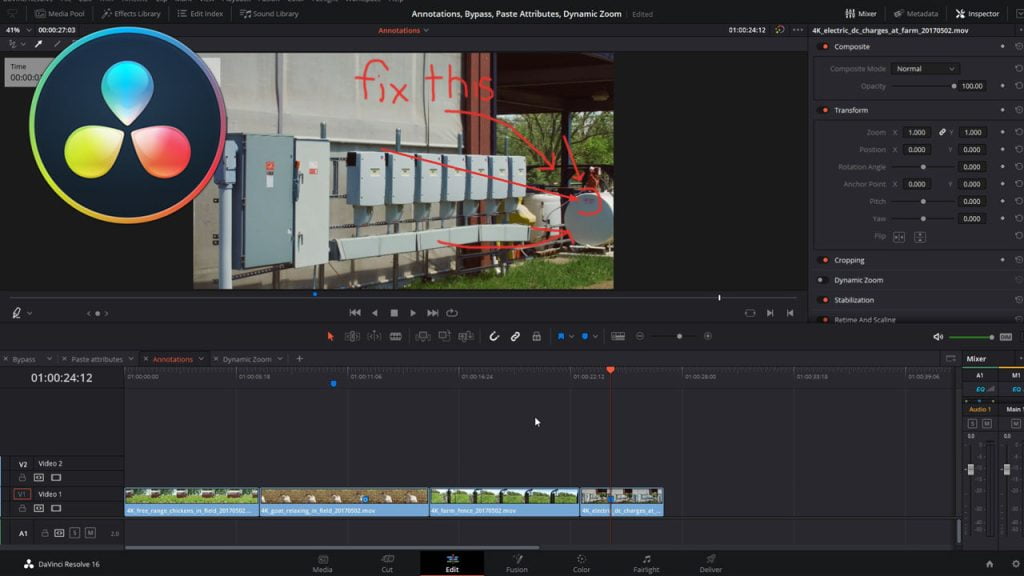Select the Blade edit mode tool
Image resolution: width=1024 pixels, height=576 pixels.
[x=396, y=336]
